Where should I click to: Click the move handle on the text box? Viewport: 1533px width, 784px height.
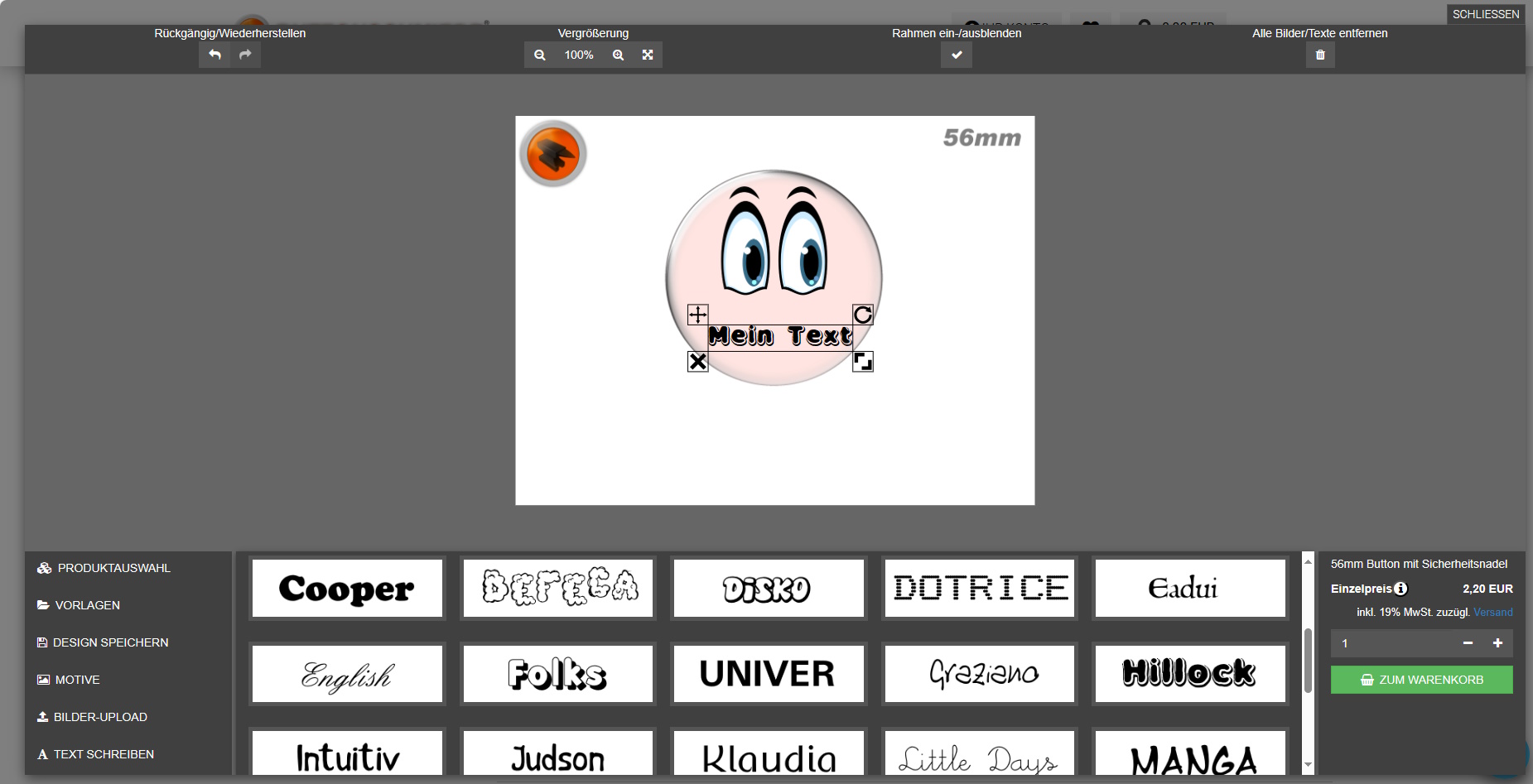tap(697, 315)
